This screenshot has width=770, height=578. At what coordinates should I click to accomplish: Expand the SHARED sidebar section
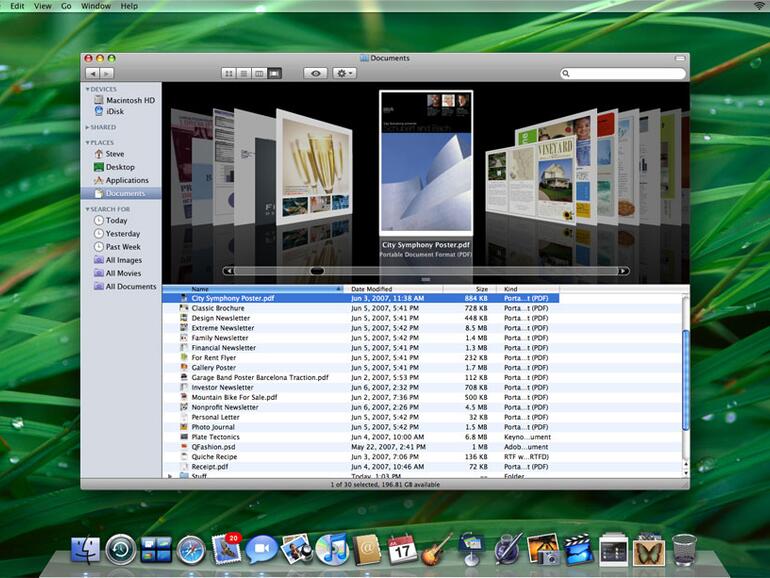[87, 128]
